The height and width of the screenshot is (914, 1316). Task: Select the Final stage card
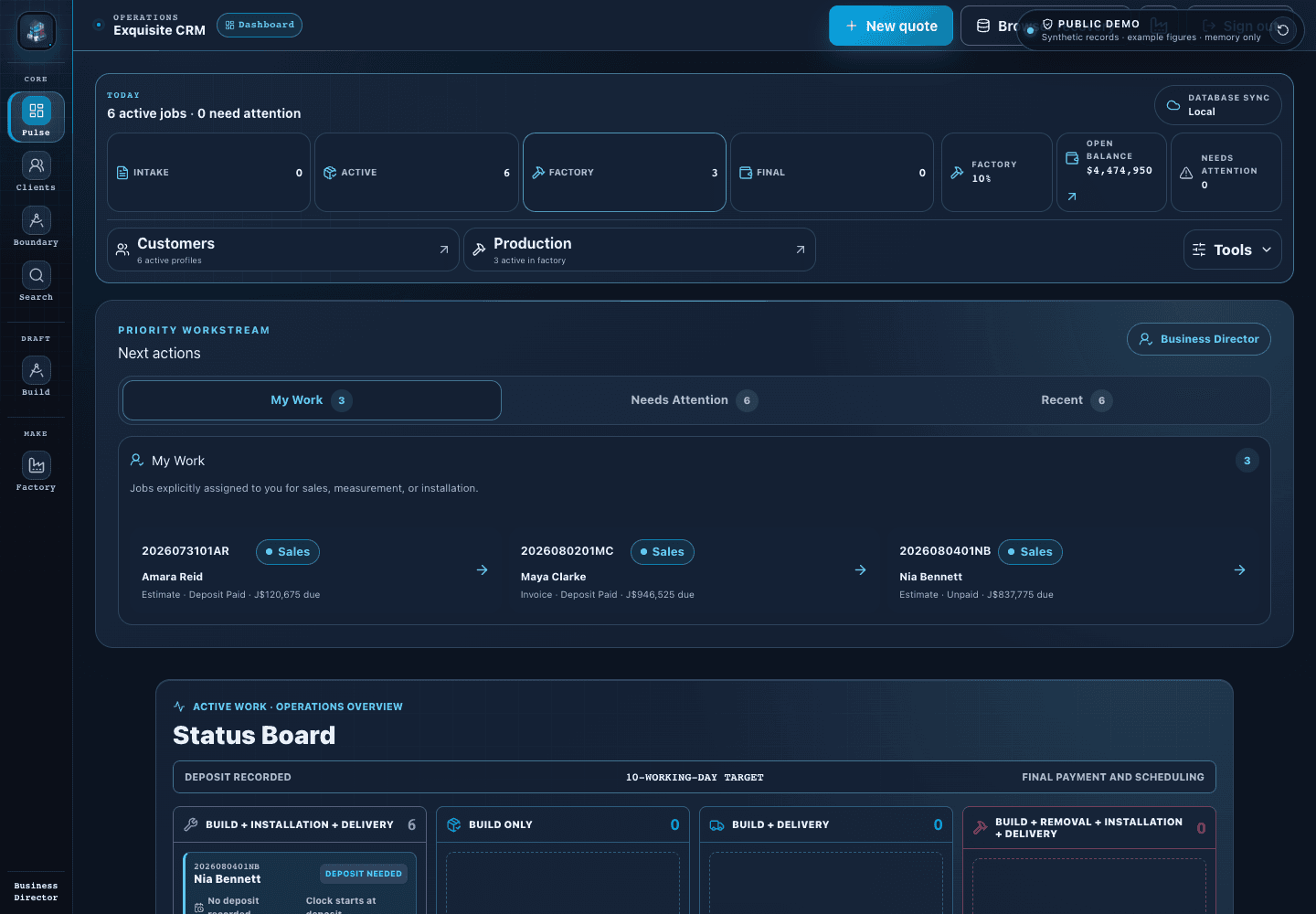click(833, 173)
